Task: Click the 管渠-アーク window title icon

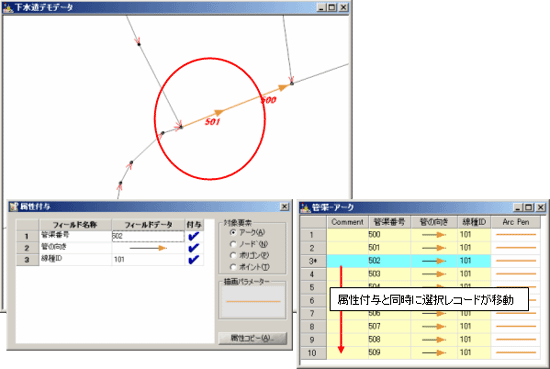Action: [305, 208]
